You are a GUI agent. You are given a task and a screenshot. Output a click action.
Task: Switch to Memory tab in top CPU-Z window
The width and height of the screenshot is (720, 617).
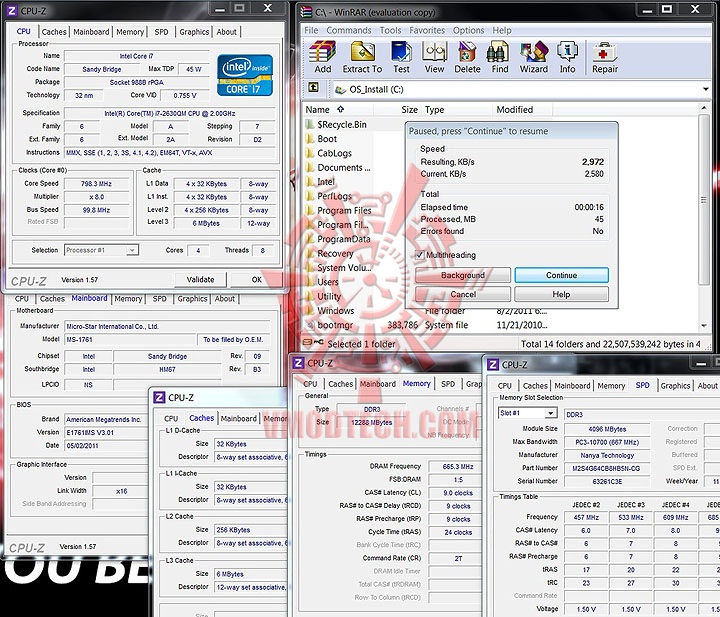(130, 32)
